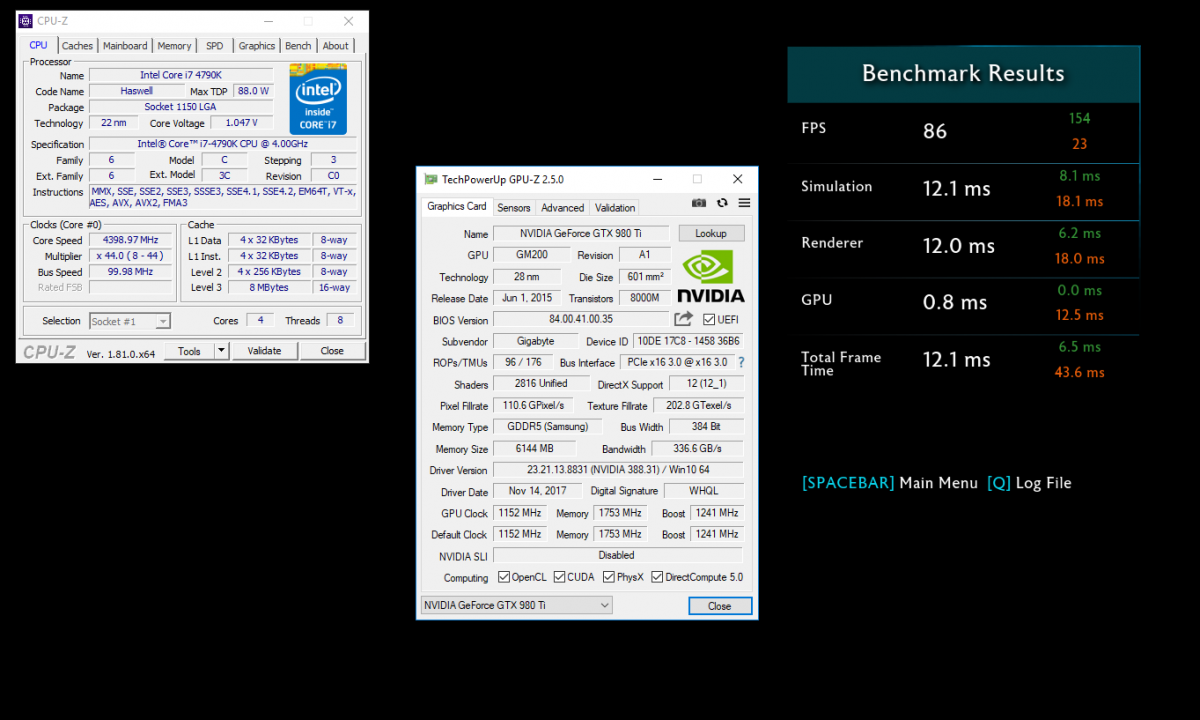Toggle the DirectCompute 5.0 checkbox

coord(657,577)
